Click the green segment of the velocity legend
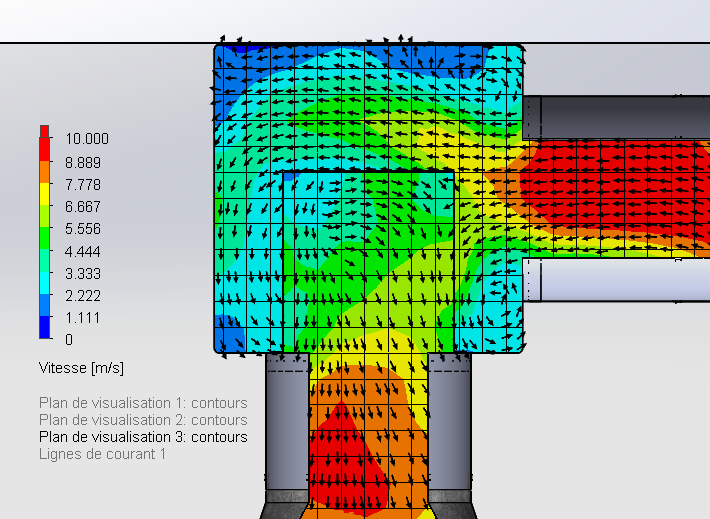This screenshot has width=710, height=519. (44, 238)
